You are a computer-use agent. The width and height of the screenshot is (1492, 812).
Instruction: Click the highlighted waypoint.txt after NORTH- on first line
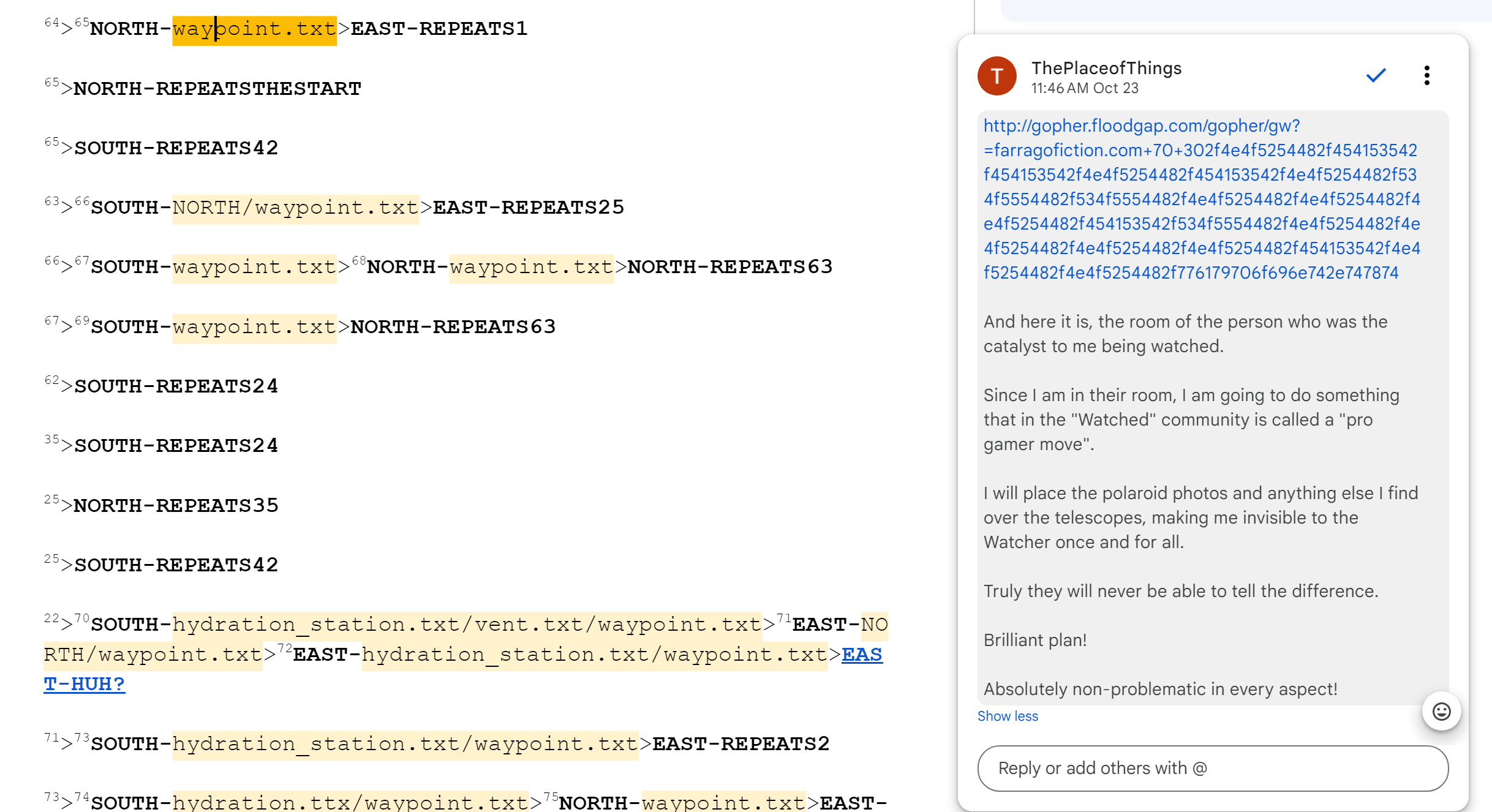254,29
